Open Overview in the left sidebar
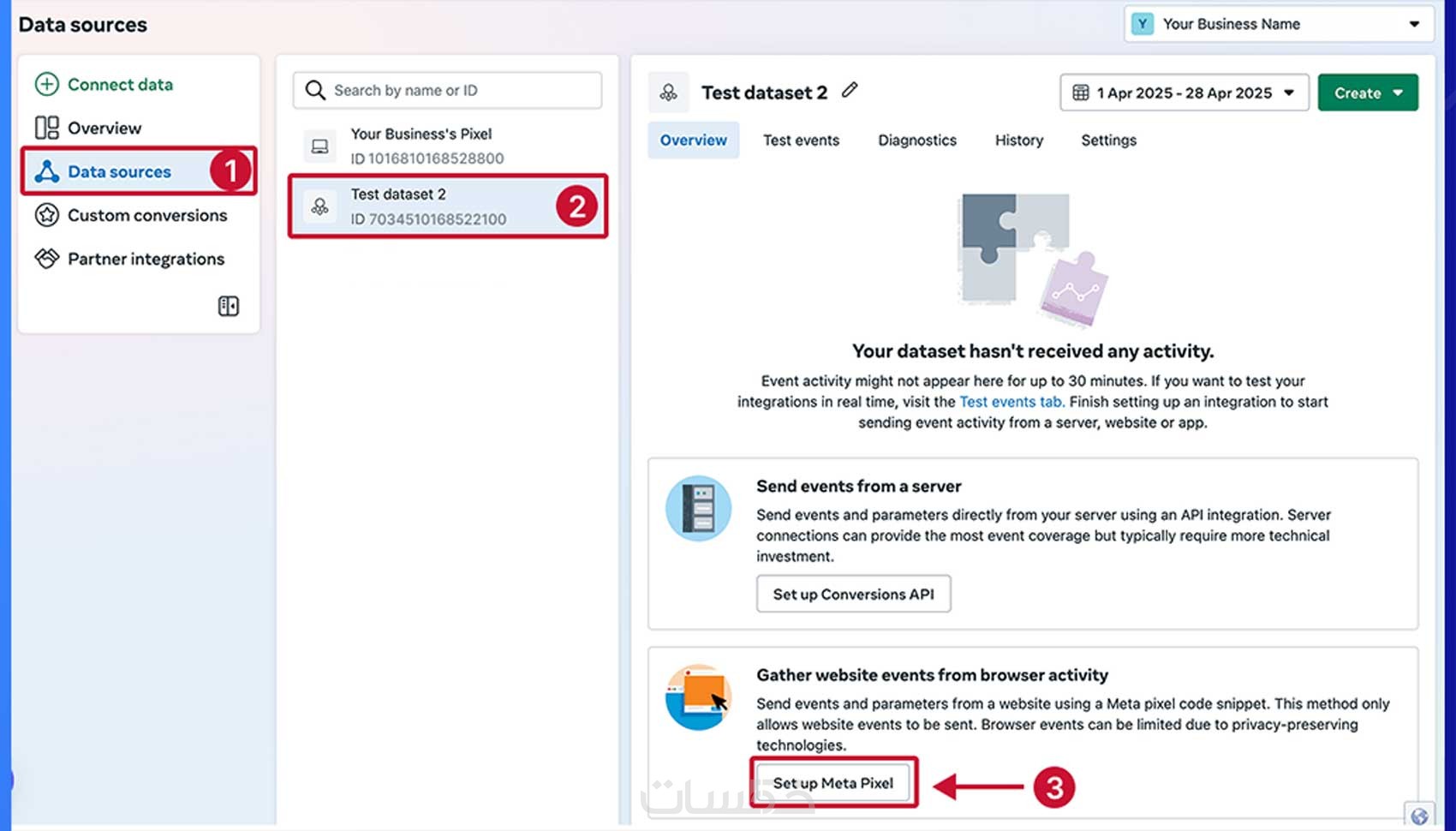 click(104, 128)
